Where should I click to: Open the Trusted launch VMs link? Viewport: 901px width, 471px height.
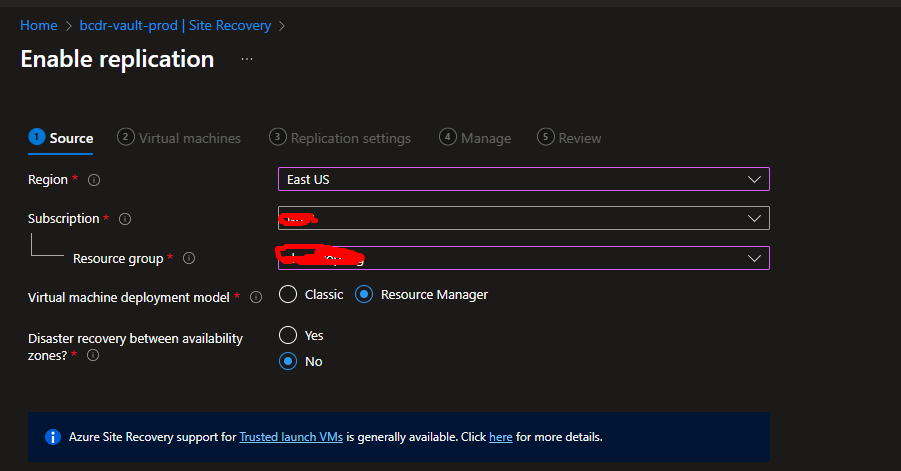(x=291, y=437)
